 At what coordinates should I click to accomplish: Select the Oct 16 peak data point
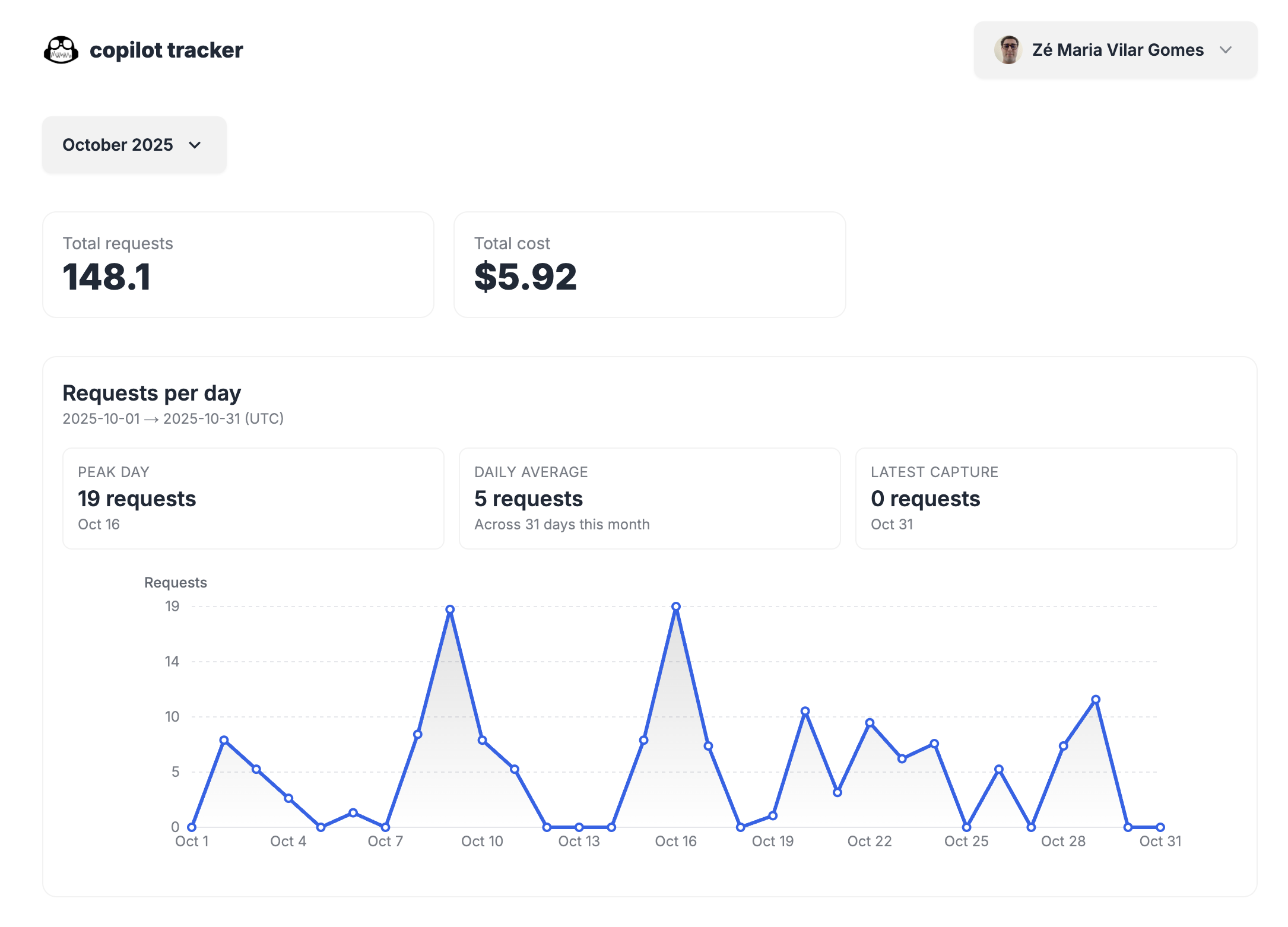tap(676, 607)
